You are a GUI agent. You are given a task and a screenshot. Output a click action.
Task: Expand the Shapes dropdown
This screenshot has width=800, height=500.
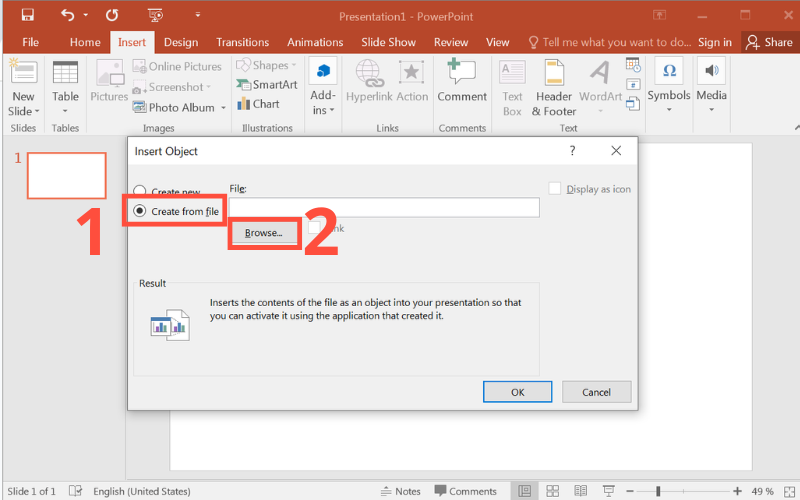[x=263, y=66]
